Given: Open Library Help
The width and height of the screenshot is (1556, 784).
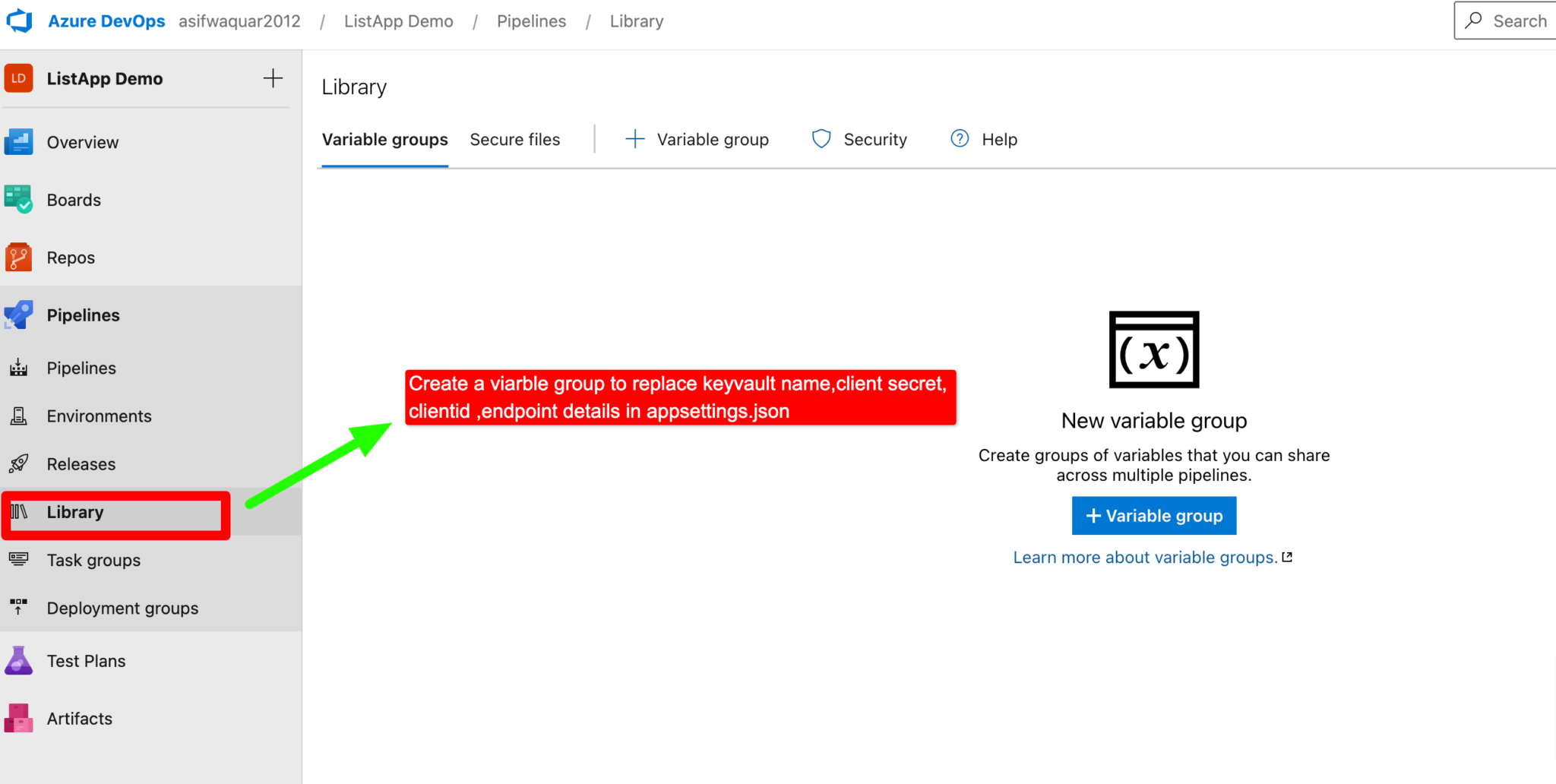Looking at the screenshot, I should tap(983, 139).
